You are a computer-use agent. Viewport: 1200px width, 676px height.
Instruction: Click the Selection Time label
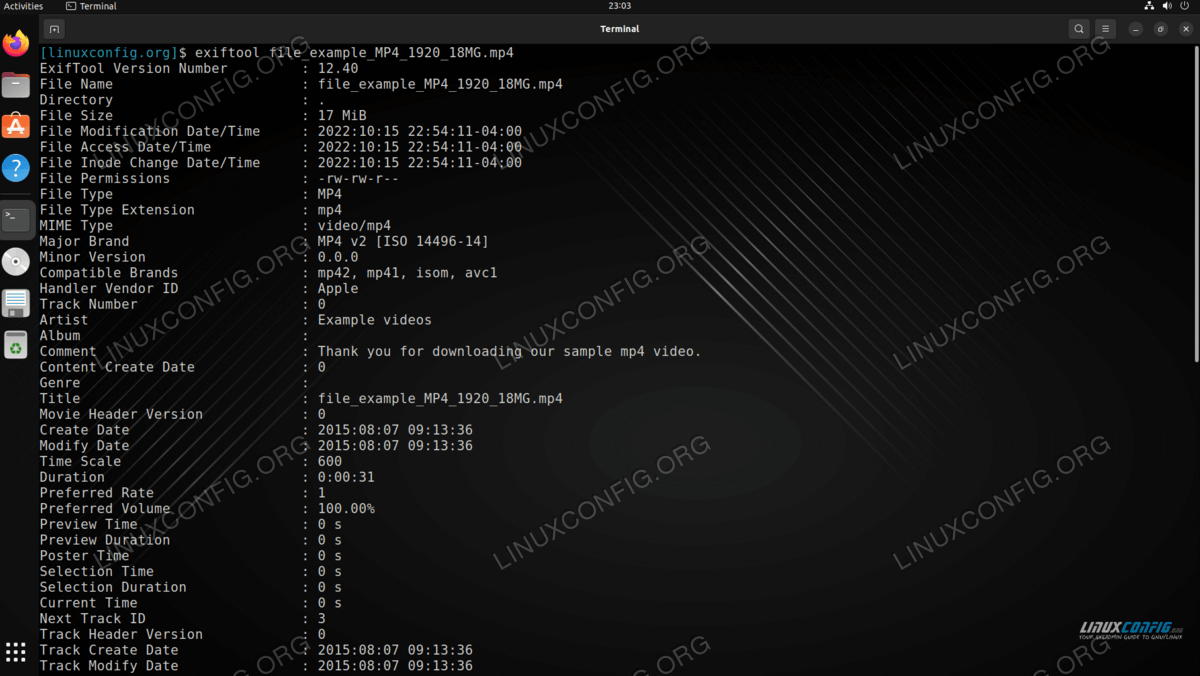point(97,571)
